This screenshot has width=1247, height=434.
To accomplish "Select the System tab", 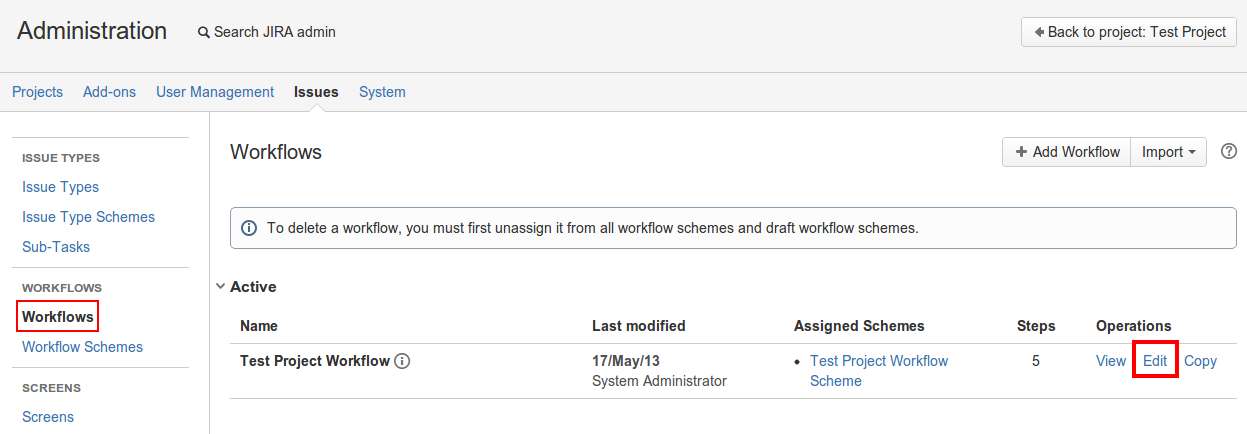I will [382, 92].
